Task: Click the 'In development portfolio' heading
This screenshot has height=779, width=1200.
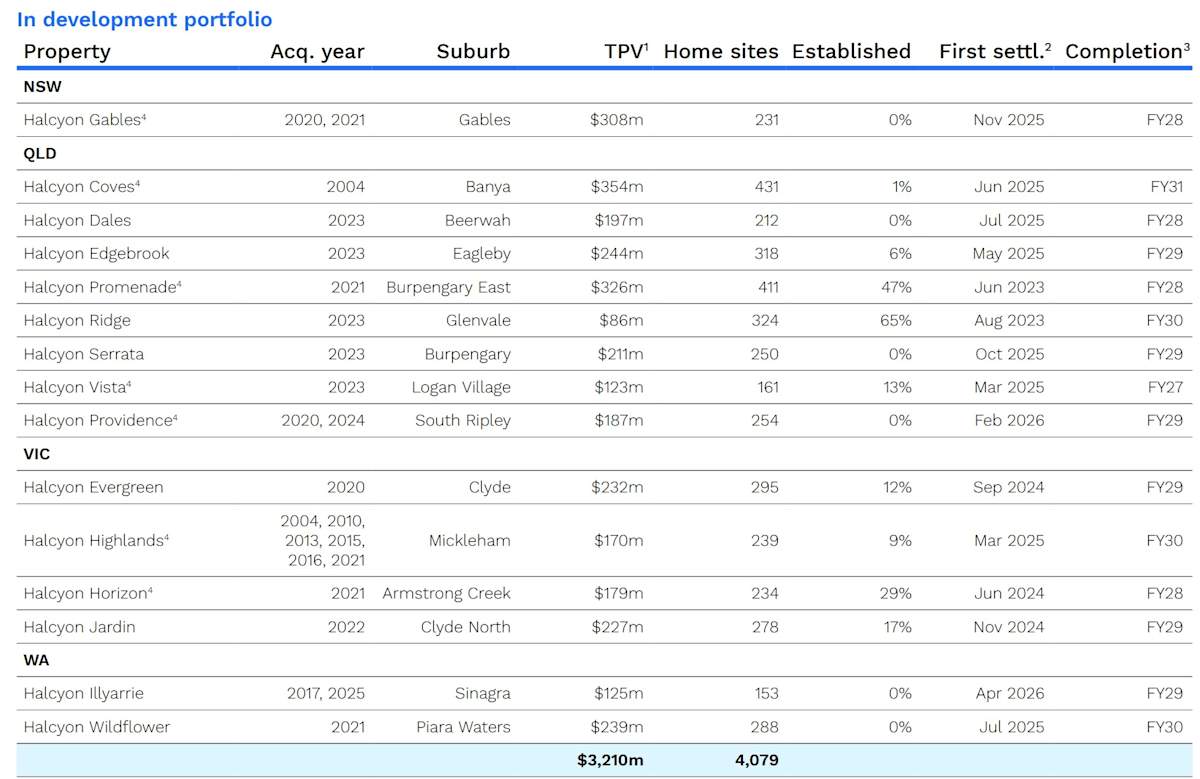Action: click(144, 19)
